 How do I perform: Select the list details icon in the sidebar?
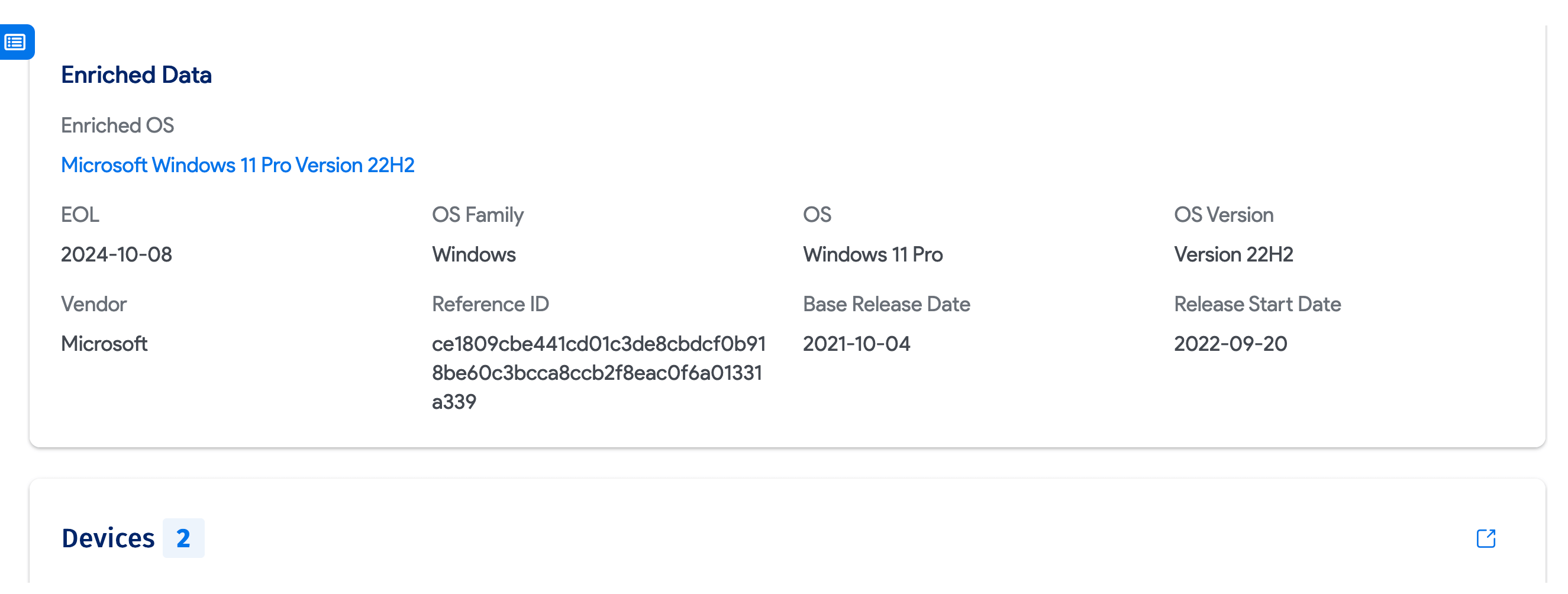16,43
